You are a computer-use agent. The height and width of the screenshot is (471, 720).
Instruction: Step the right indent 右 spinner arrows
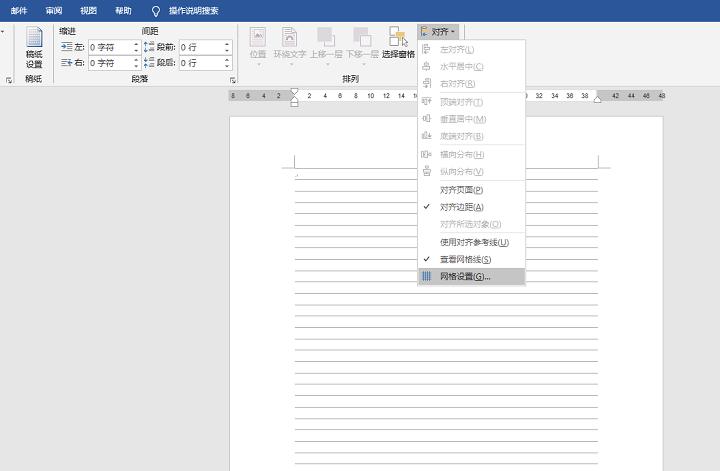coord(136,62)
